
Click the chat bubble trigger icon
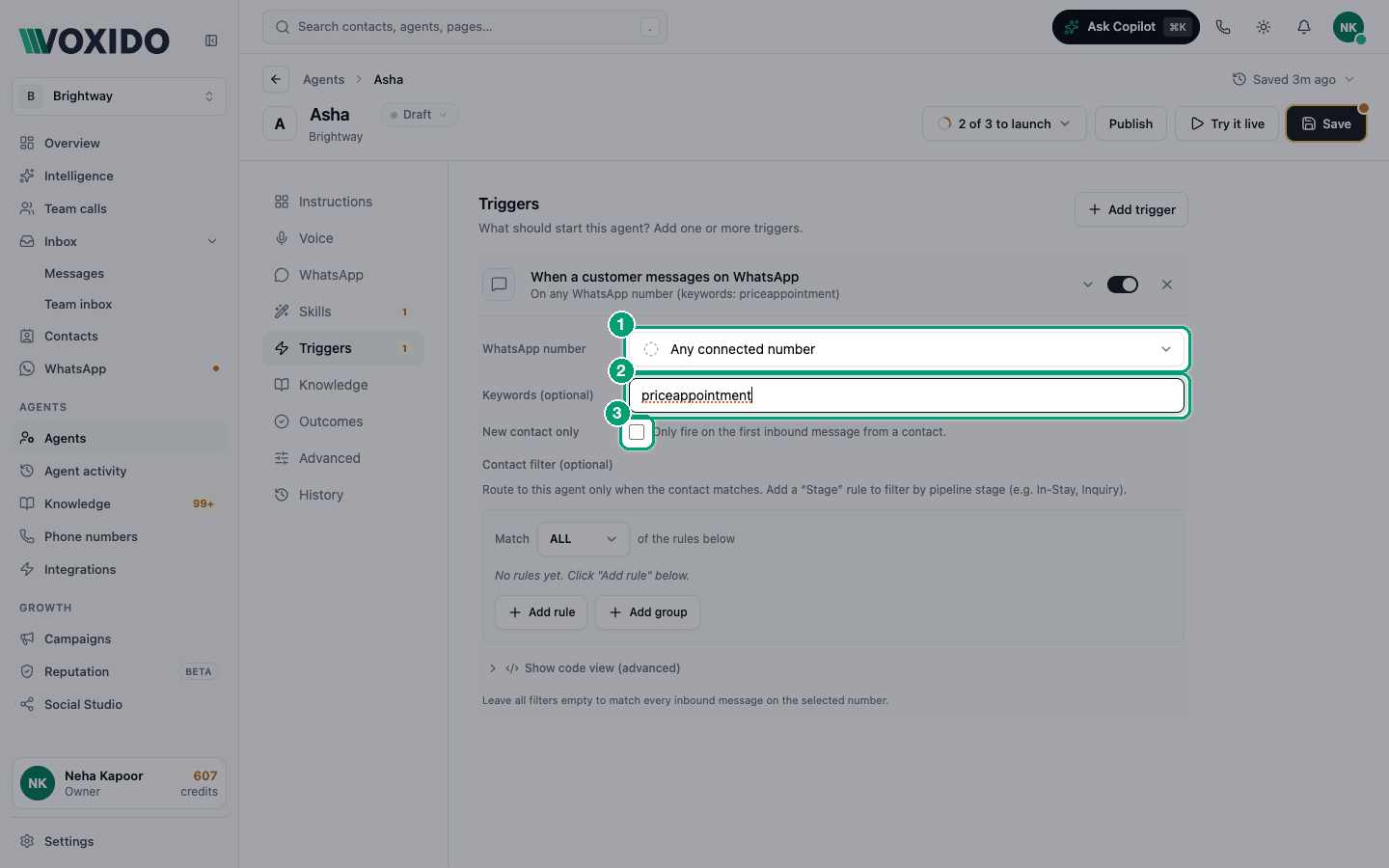pos(499,285)
